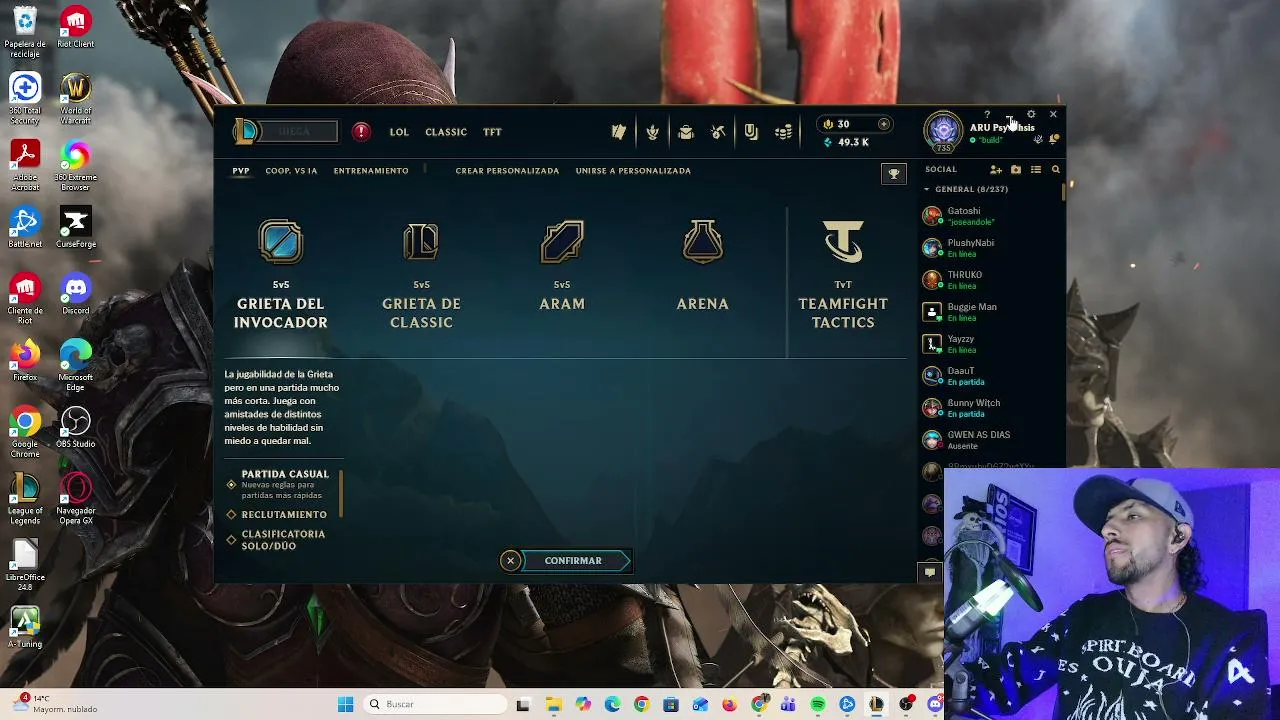1280x720 pixels.
Task: Open File Explorer from the taskbar
Action: click(x=553, y=705)
